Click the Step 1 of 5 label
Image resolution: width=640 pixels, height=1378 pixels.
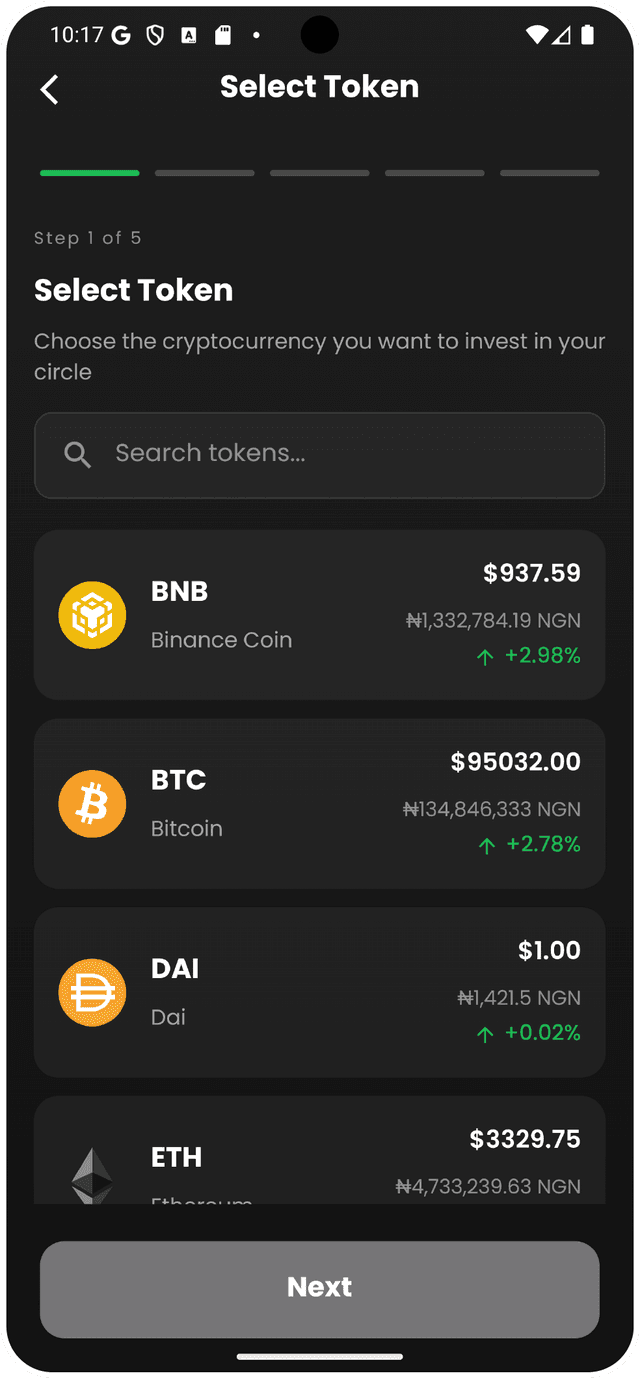coord(88,238)
